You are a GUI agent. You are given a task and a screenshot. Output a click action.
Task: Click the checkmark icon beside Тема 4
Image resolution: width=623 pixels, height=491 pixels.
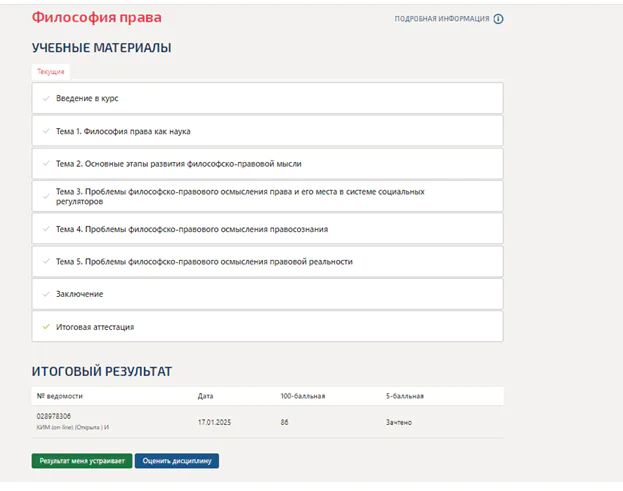tap(46, 229)
